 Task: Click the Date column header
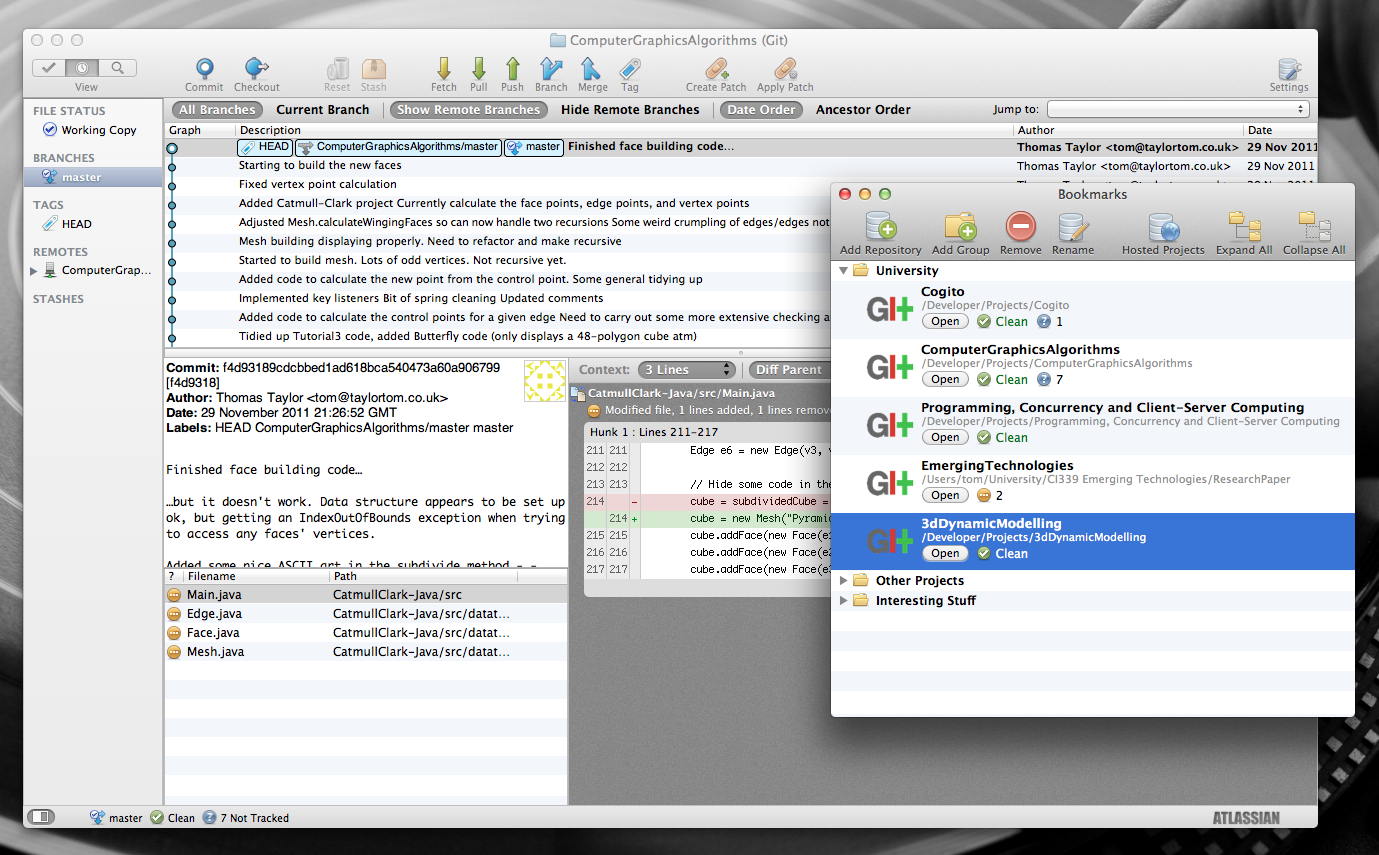(1281, 130)
